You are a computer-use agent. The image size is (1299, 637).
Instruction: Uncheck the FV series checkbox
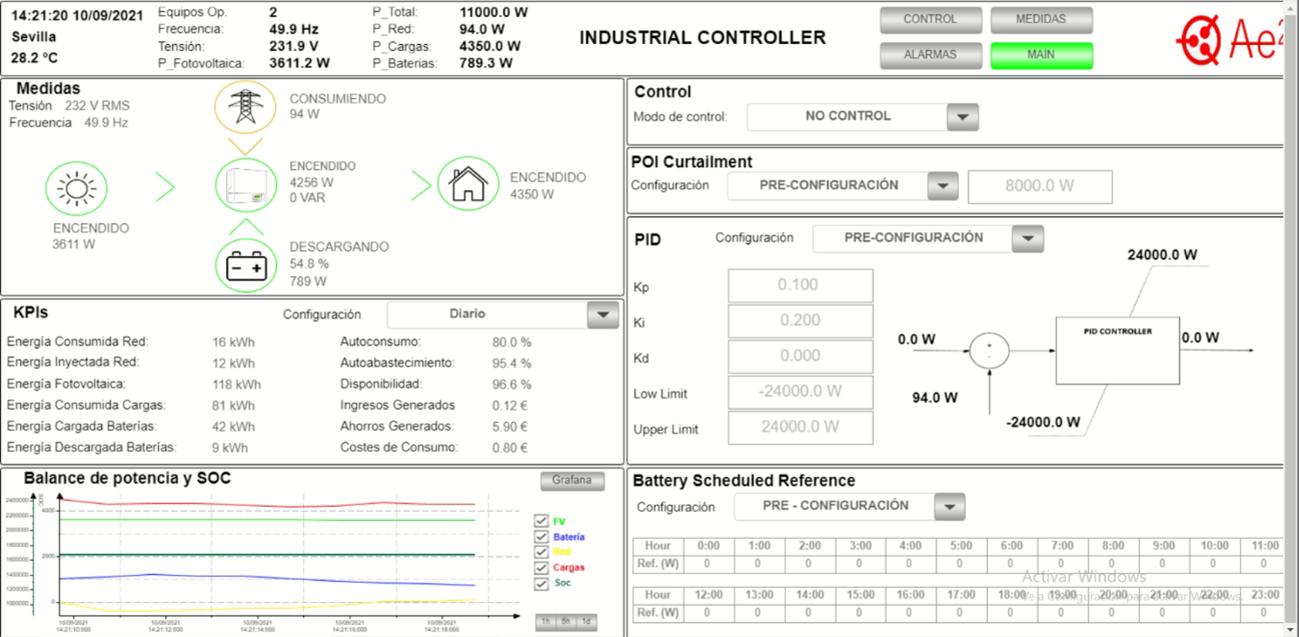point(541,521)
